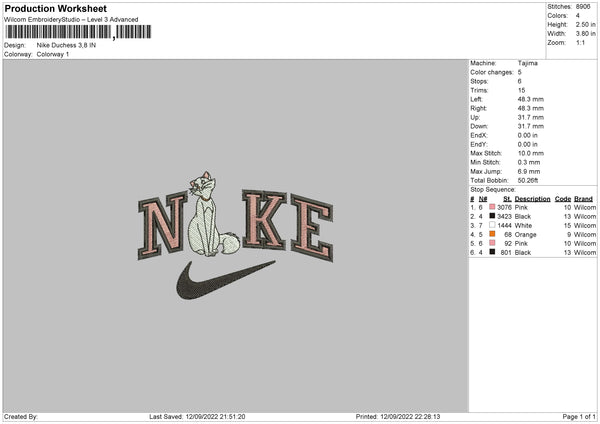Click the 'Stops:' label
Viewport: 600px width, 424px height.
pyautogui.click(x=479, y=81)
